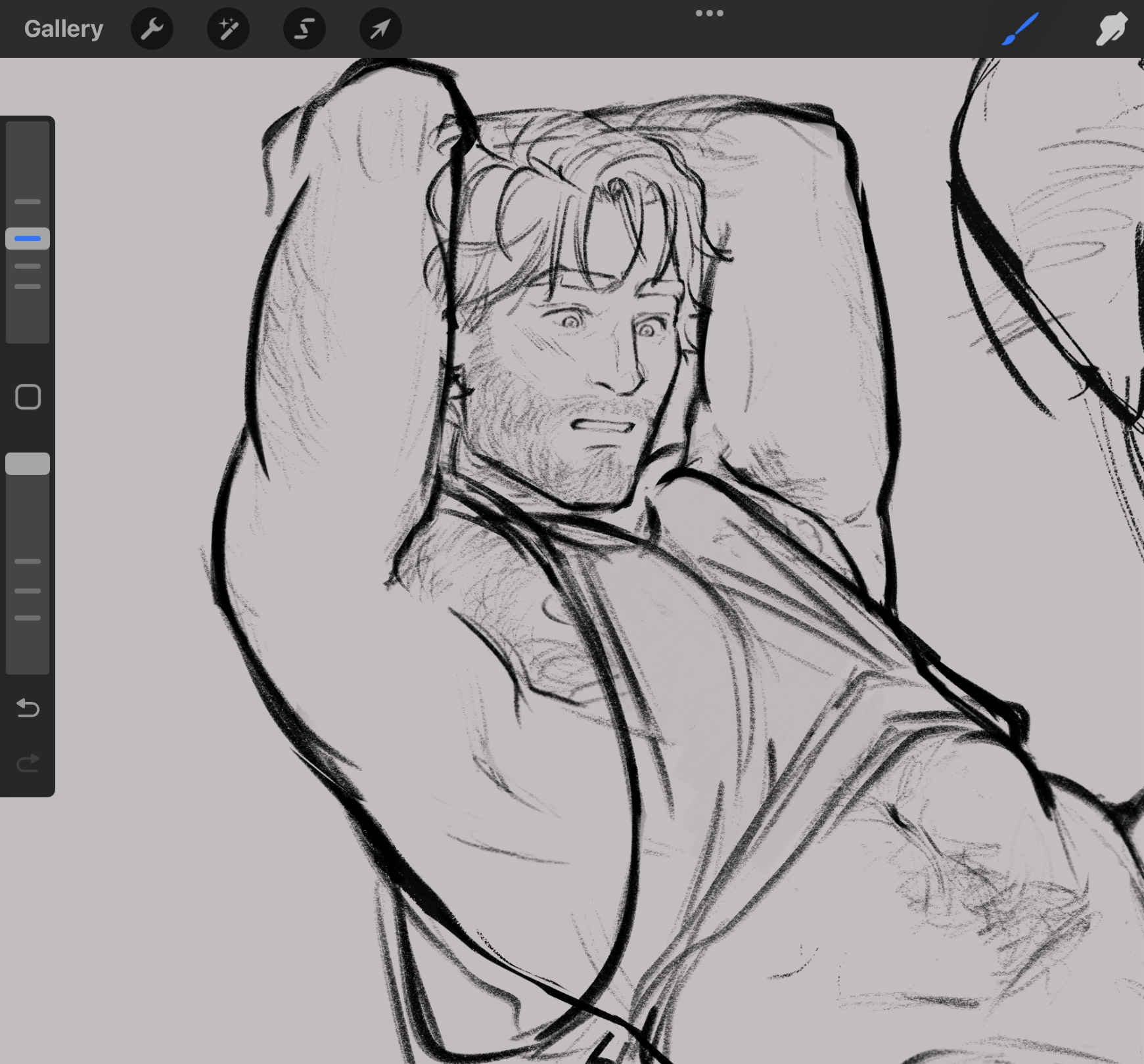1144x1064 pixels.
Task: Click the topmost notch on brush size slider
Action: click(28, 202)
